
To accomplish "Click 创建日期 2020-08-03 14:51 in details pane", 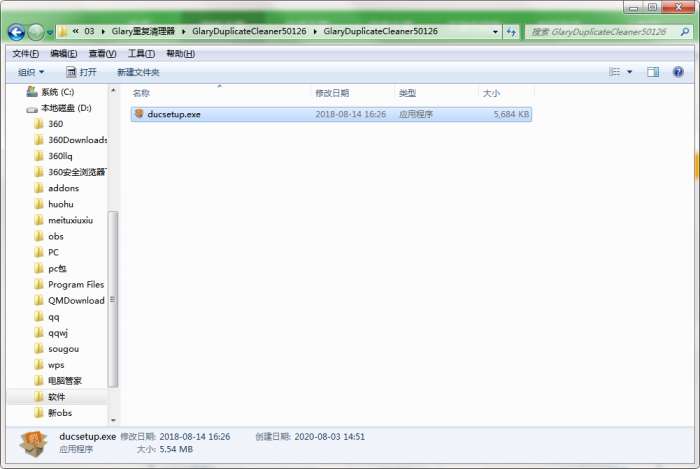I will [310, 437].
